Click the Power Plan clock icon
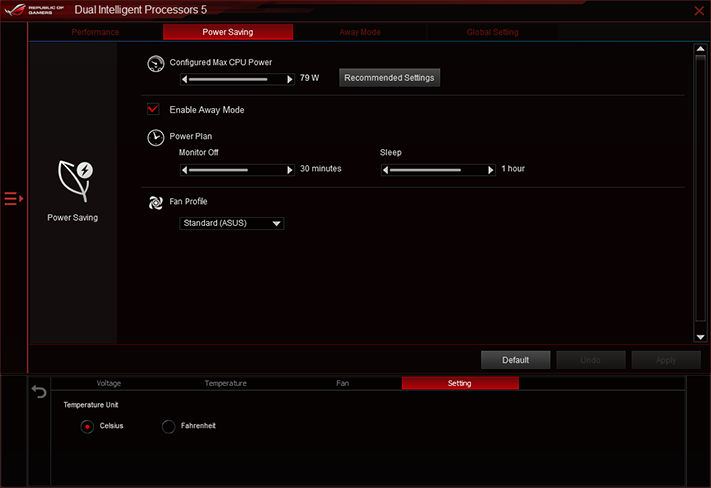Image resolution: width=711 pixels, height=488 pixels. [156, 137]
